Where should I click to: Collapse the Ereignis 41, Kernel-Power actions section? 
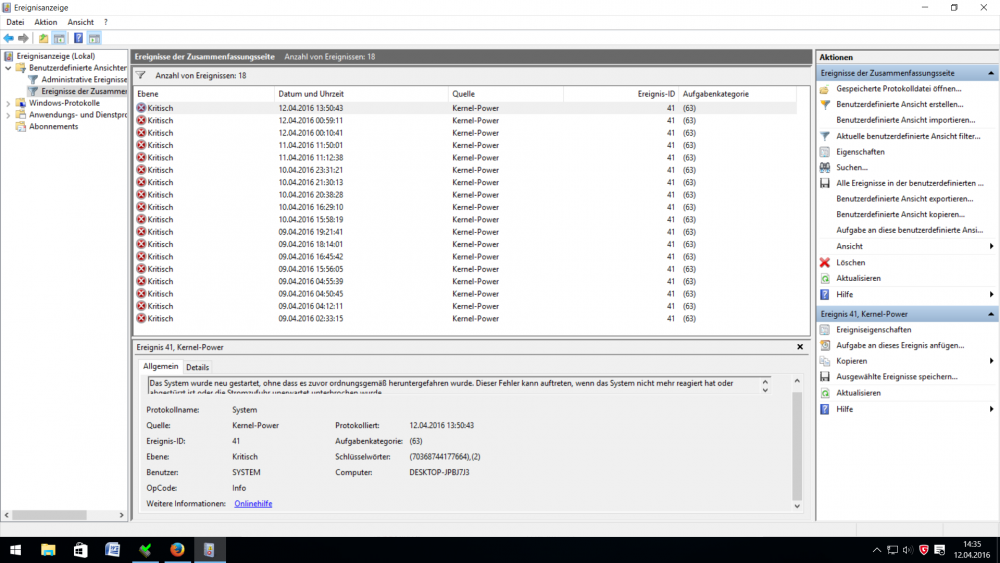coord(991,314)
